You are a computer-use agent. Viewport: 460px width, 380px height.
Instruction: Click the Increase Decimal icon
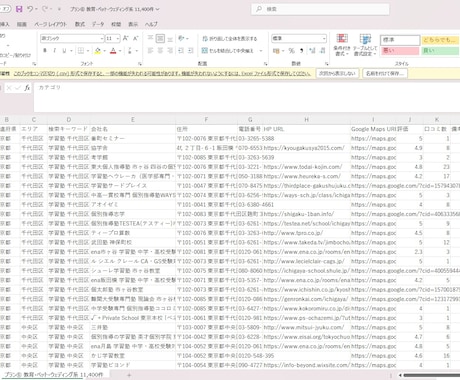[x=312, y=51]
